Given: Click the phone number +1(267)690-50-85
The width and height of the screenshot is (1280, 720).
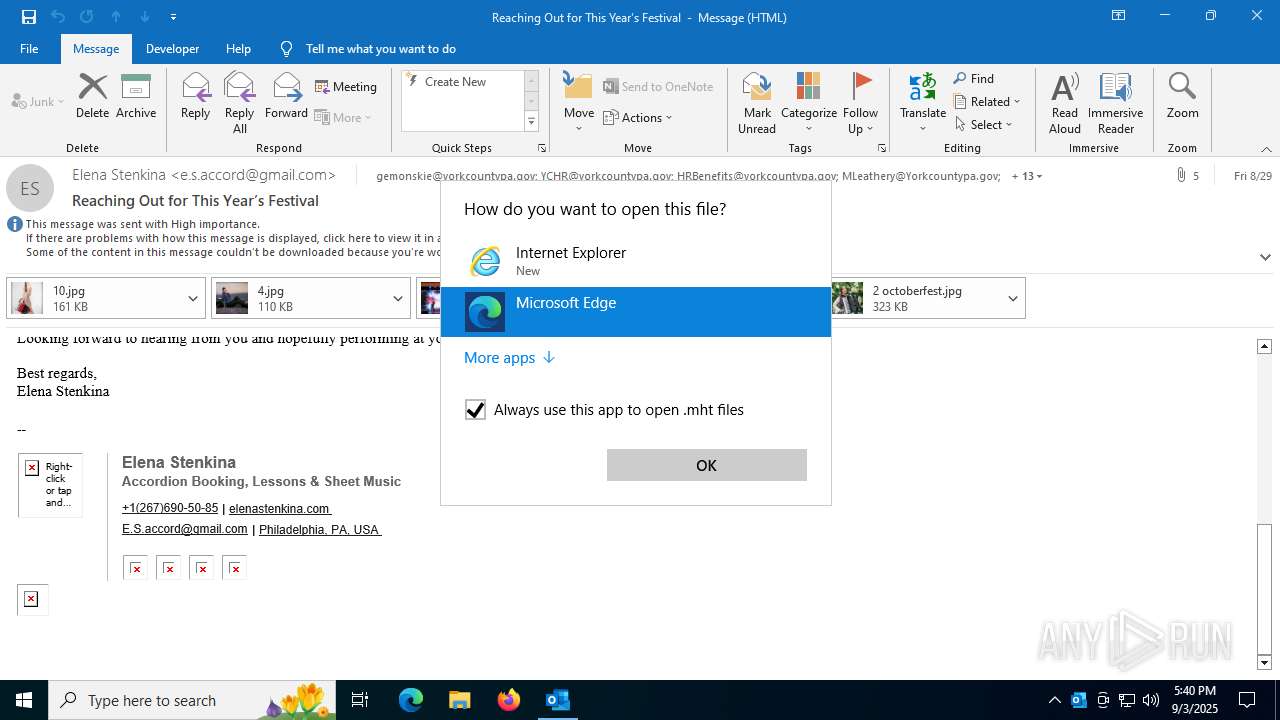Looking at the screenshot, I should (170, 508).
